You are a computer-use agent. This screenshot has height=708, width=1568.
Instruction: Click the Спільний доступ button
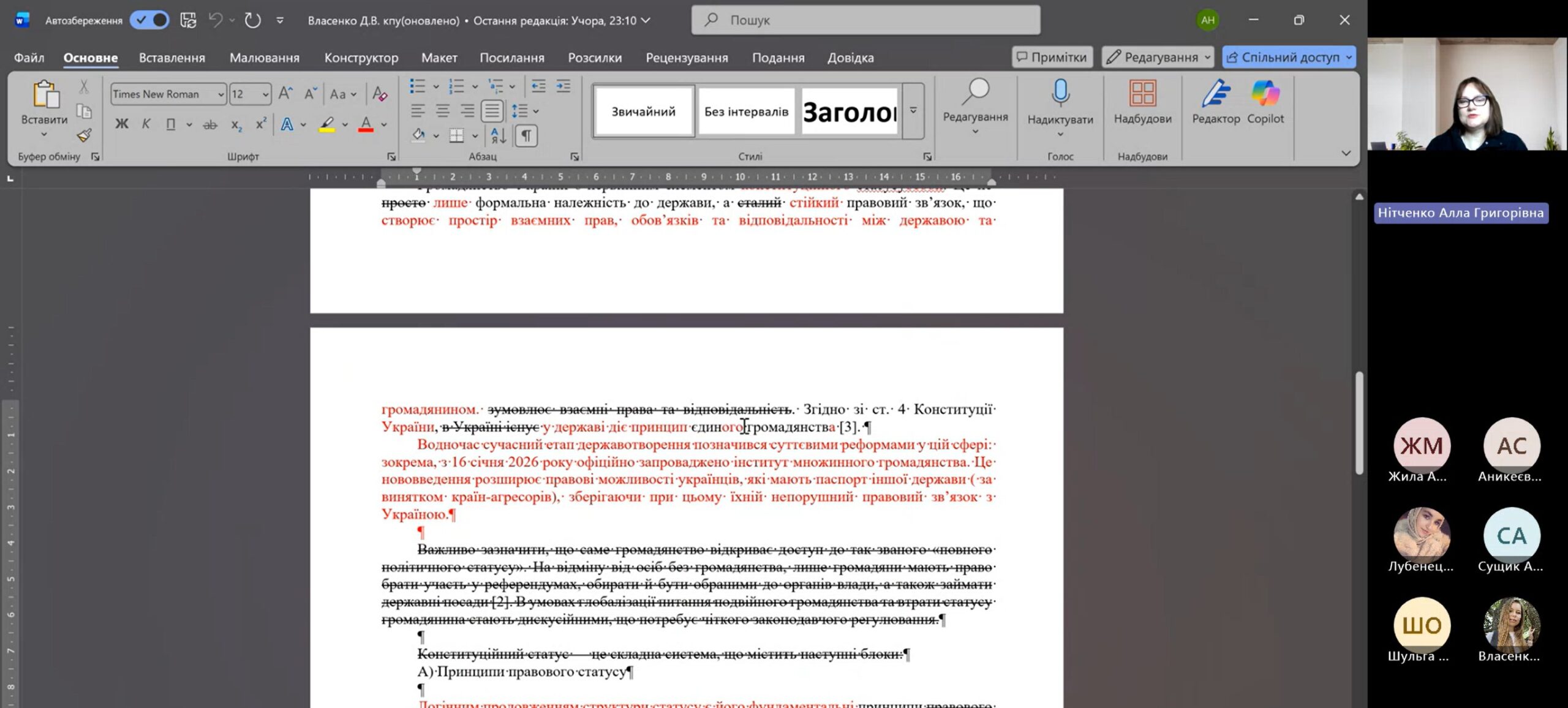(x=1283, y=57)
